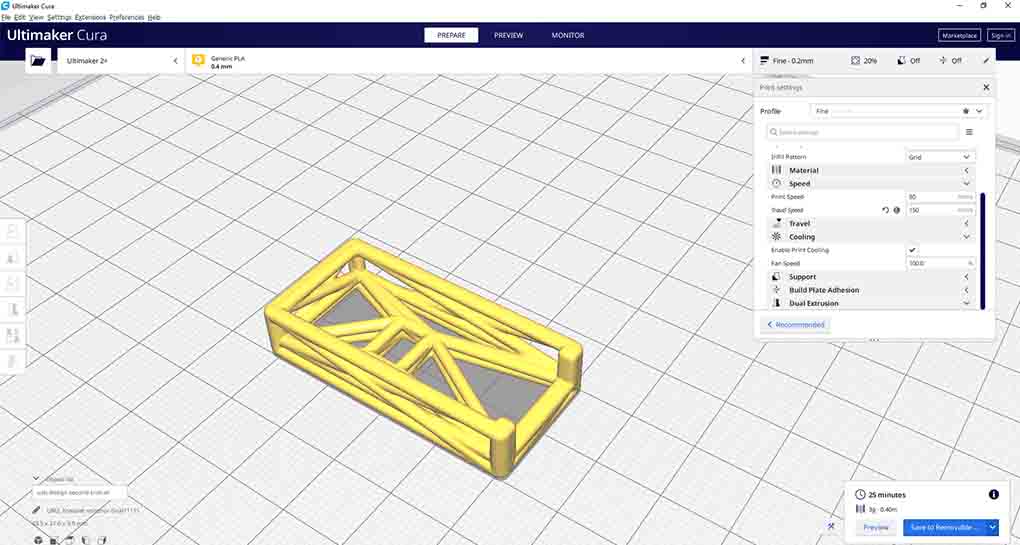
Task: Toggle Enable Print Cooling checkbox
Action: [912, 250]
